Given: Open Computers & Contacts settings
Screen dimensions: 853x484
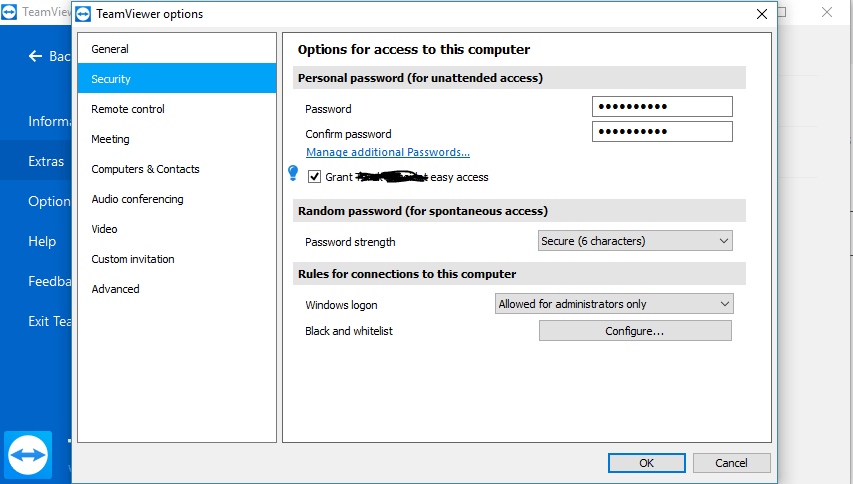Looking at the screenshot, I should 145,169.
